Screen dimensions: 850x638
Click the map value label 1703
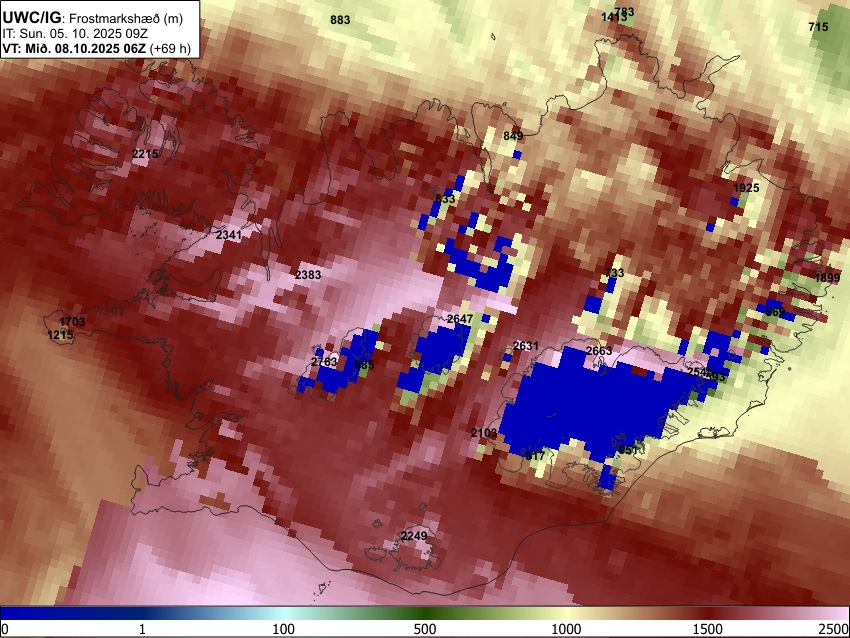tap(72, 322)
